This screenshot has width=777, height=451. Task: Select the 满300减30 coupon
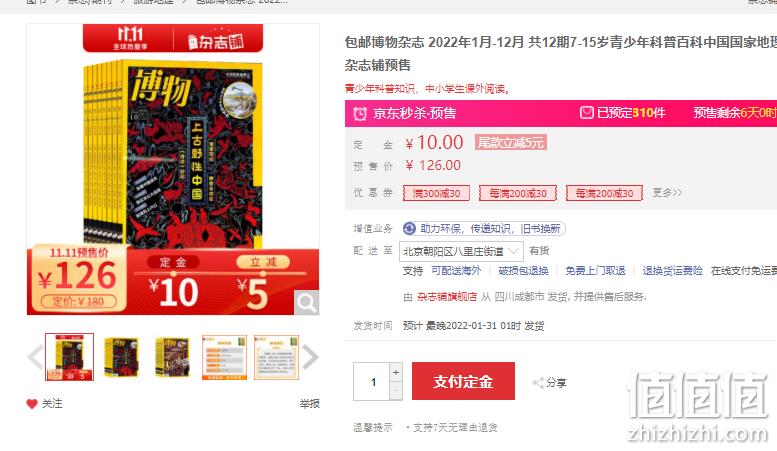(437, 193)
